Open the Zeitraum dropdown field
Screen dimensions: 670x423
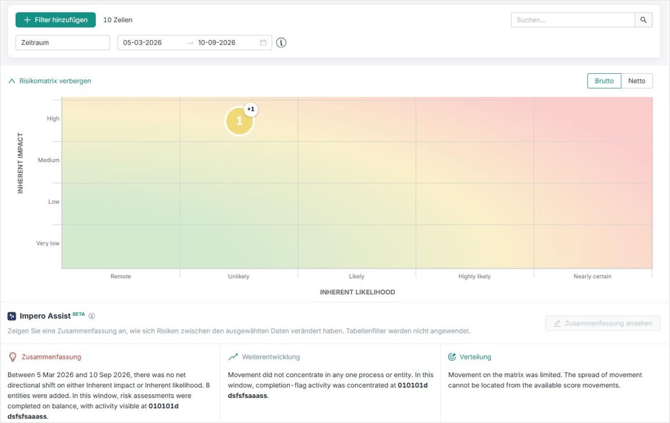click(x=63, y=43)
